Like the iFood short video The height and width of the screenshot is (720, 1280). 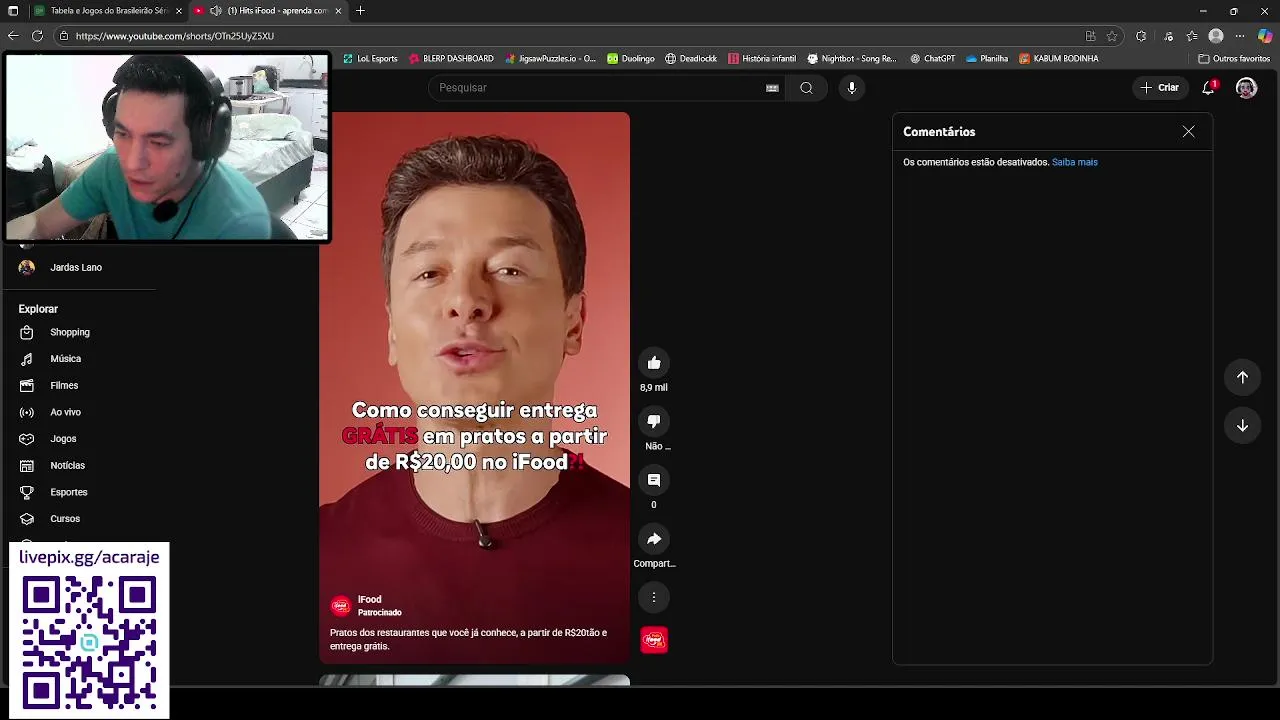(x=654, y=363)
